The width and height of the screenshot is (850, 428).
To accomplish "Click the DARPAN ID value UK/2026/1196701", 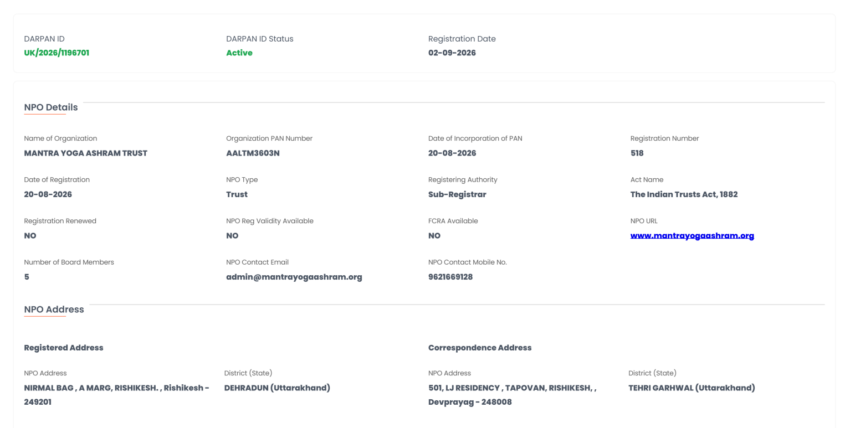I will coord(56,53).
